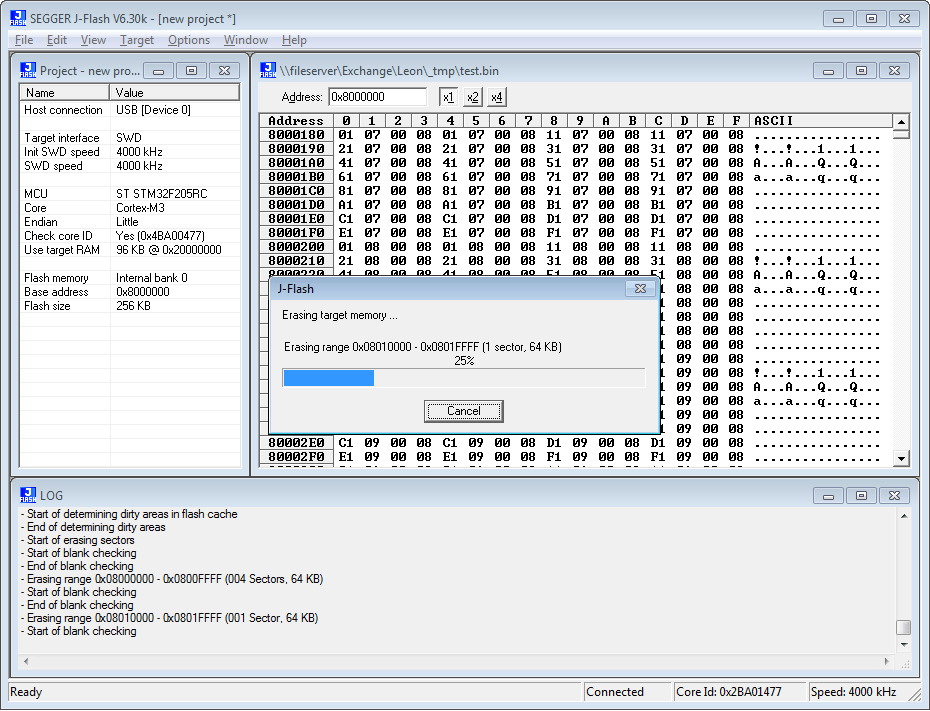This screenshot has height=711, width=930.
Task: Click address row 80002E0
Action: tap(297, 442)
